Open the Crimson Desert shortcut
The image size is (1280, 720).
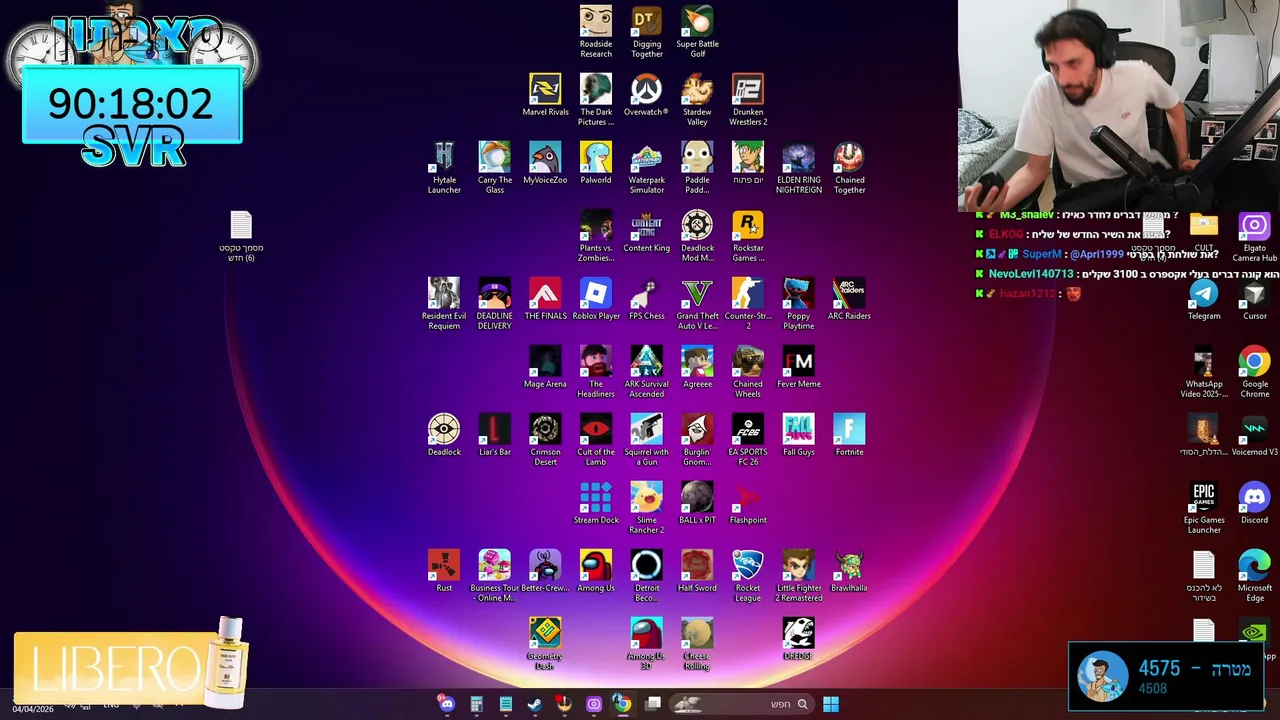click(545, 440)
